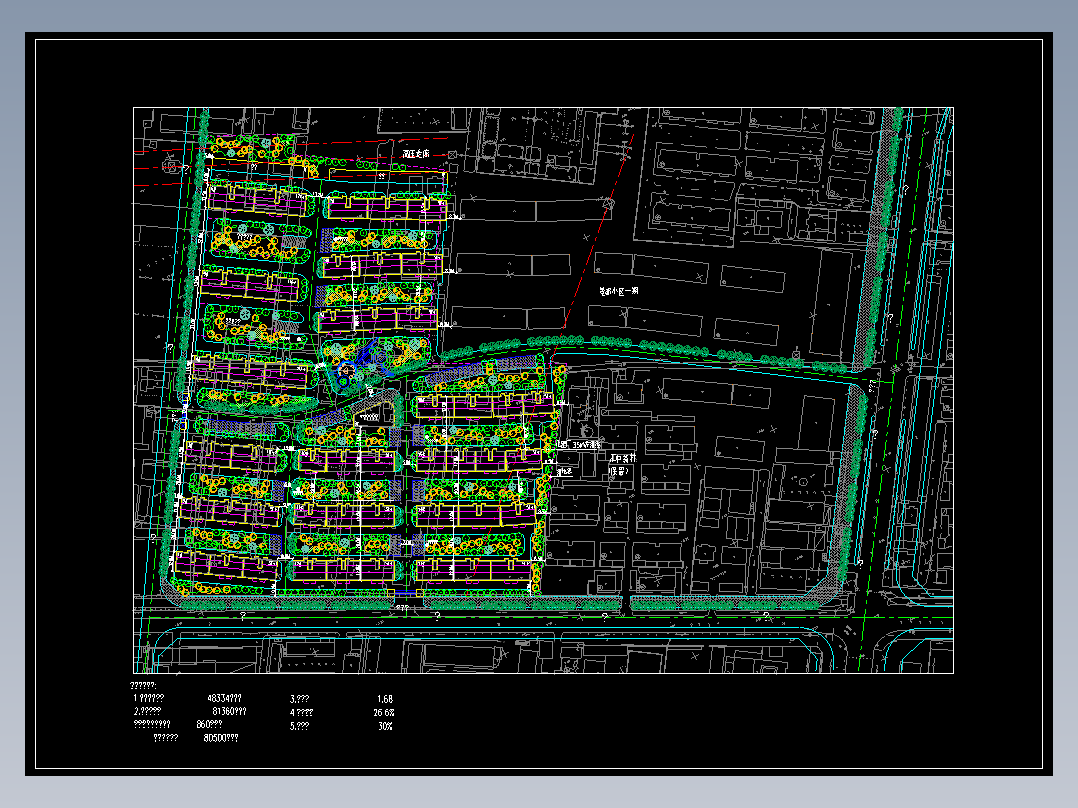Viewport: 1078px width, 808px height.
Task: Click the row label starting with "2."
Action: click(147, 711)
